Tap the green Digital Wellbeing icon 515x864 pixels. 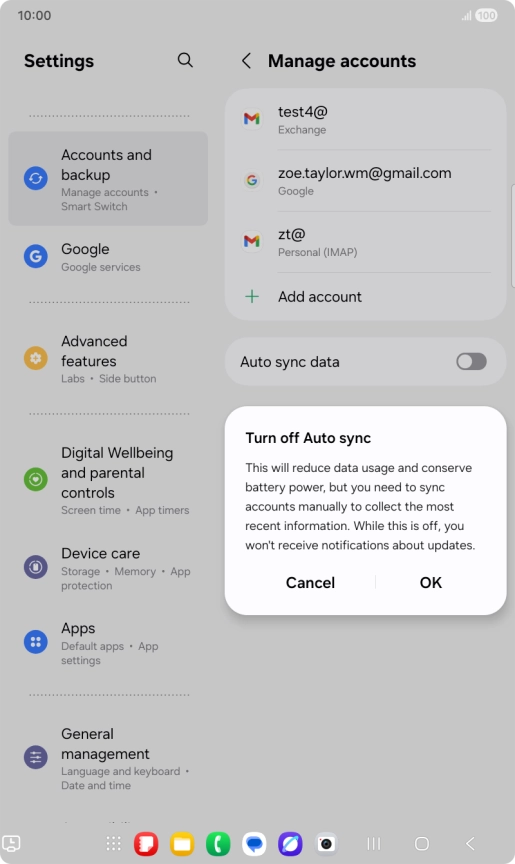(36, 479)
